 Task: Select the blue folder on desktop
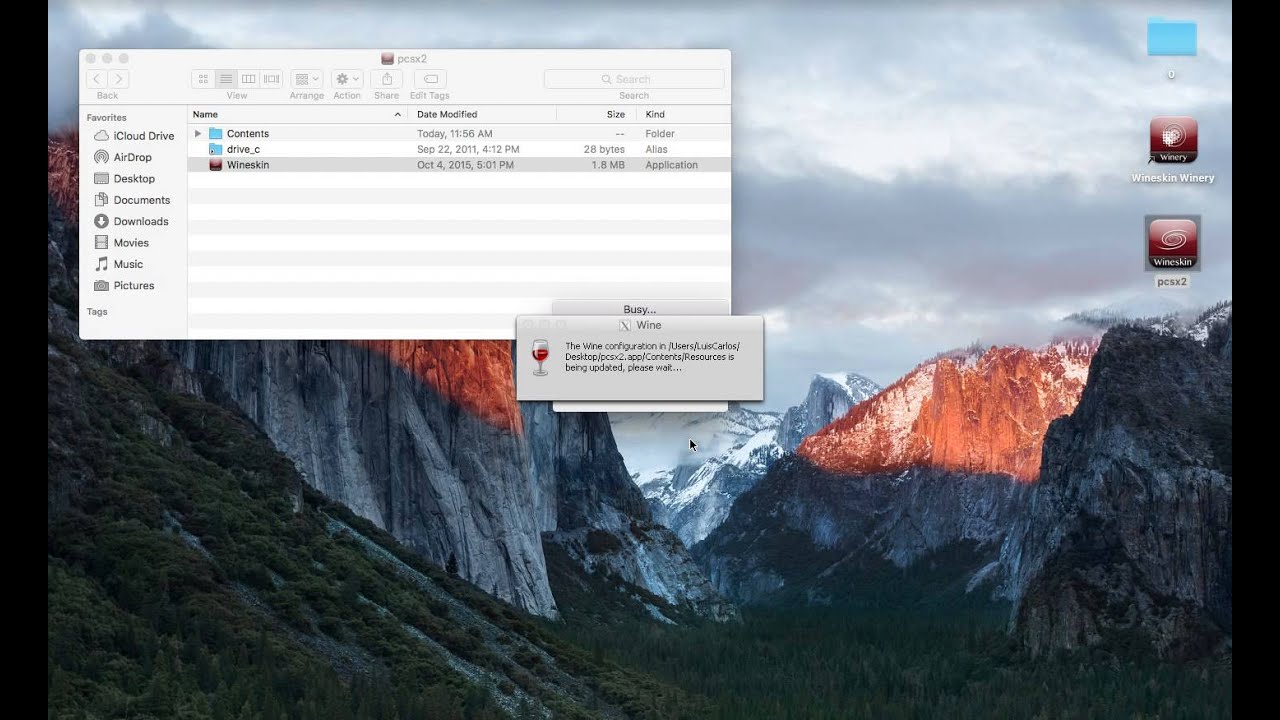point(1171,37)
